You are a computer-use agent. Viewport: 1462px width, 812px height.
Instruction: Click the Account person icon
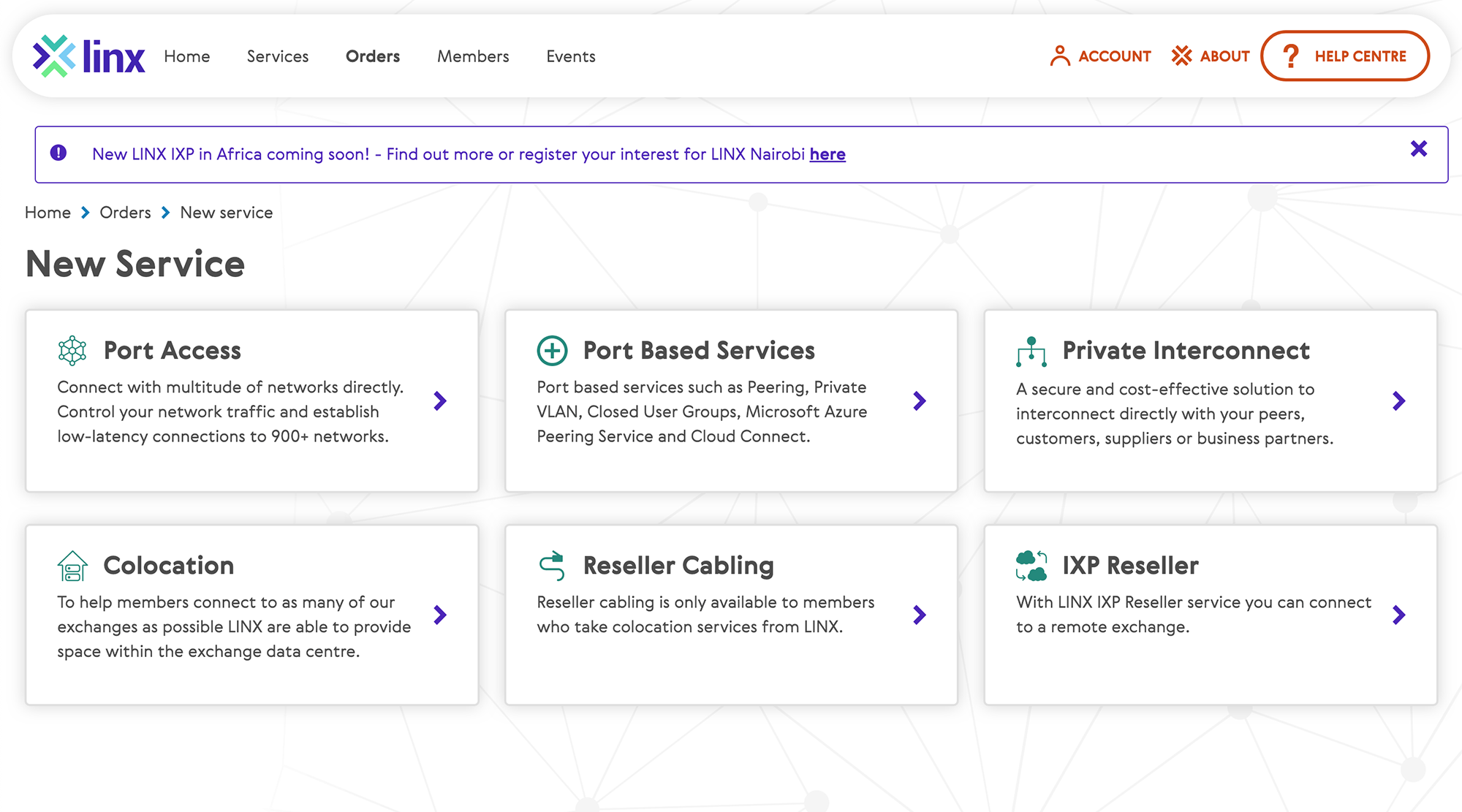(x=1059, y=56)
